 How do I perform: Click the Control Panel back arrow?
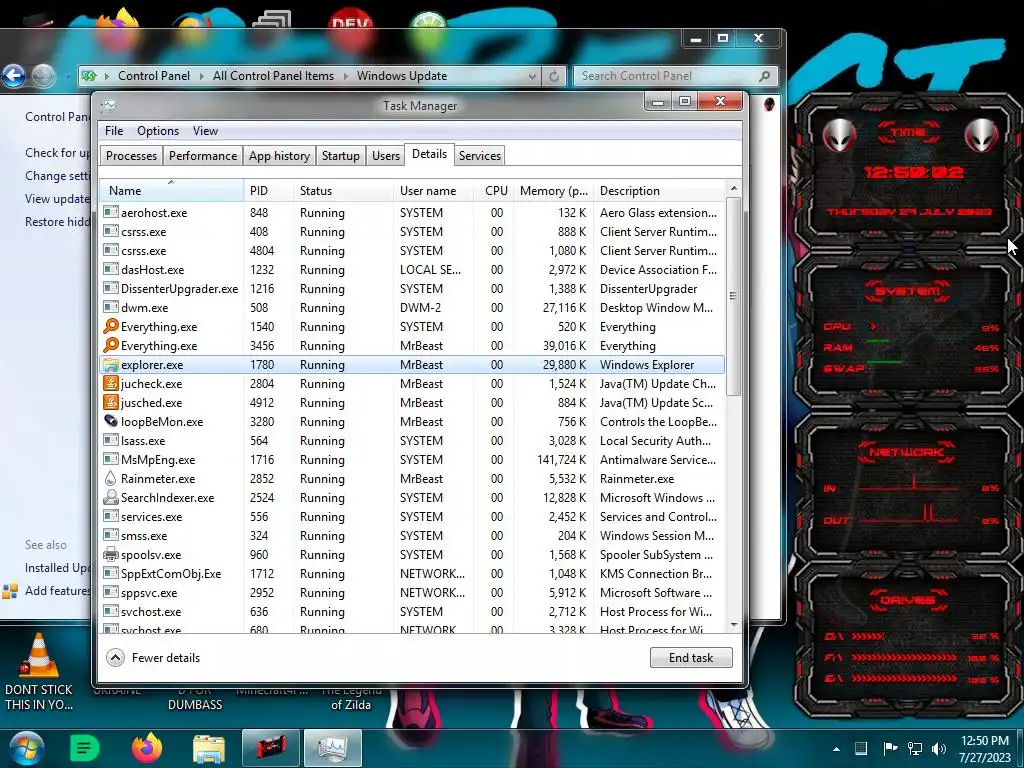click(13, 76)
